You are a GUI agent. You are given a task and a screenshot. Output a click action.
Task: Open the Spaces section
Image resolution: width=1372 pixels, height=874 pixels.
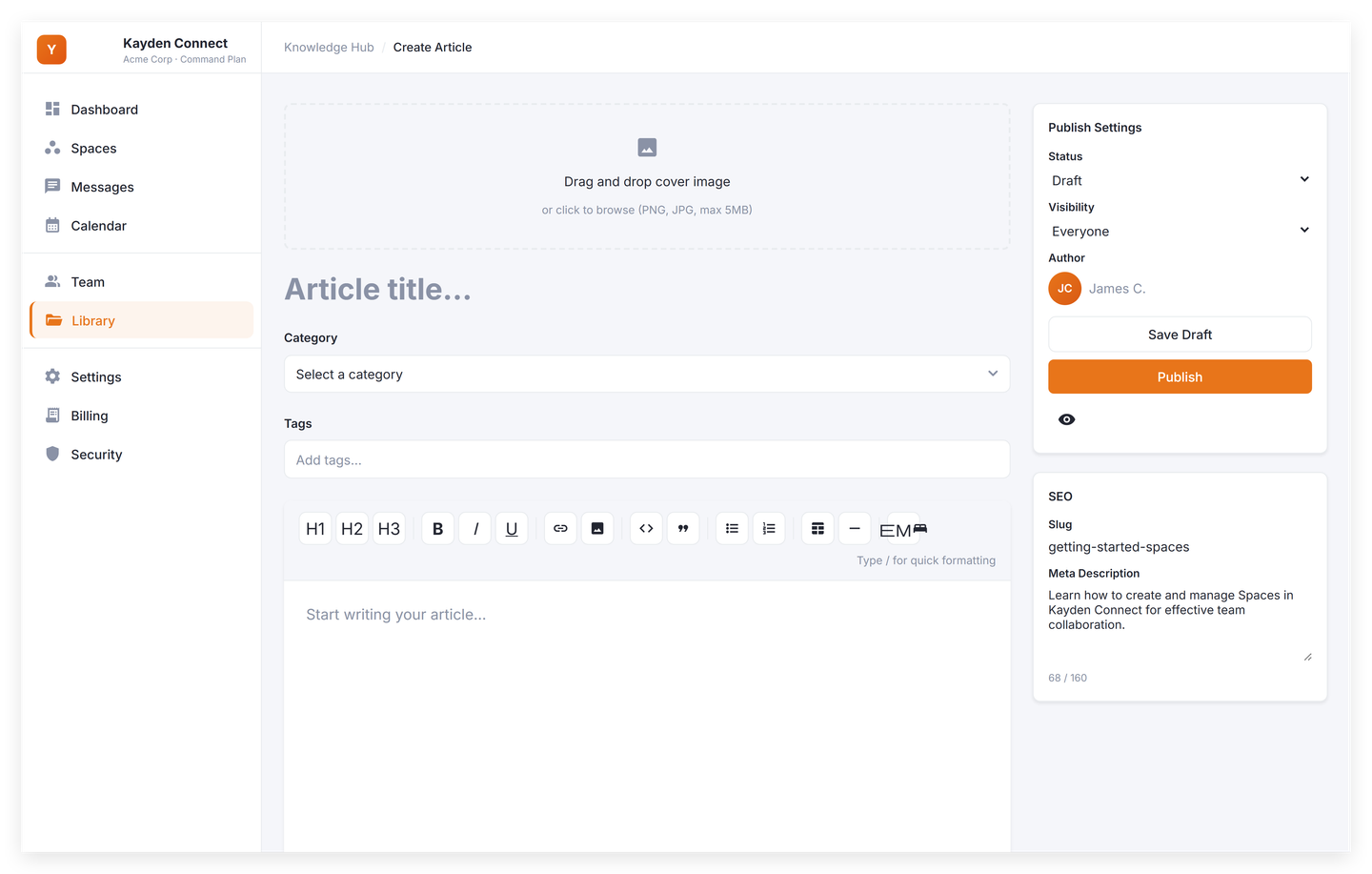(x=141, y=149)
